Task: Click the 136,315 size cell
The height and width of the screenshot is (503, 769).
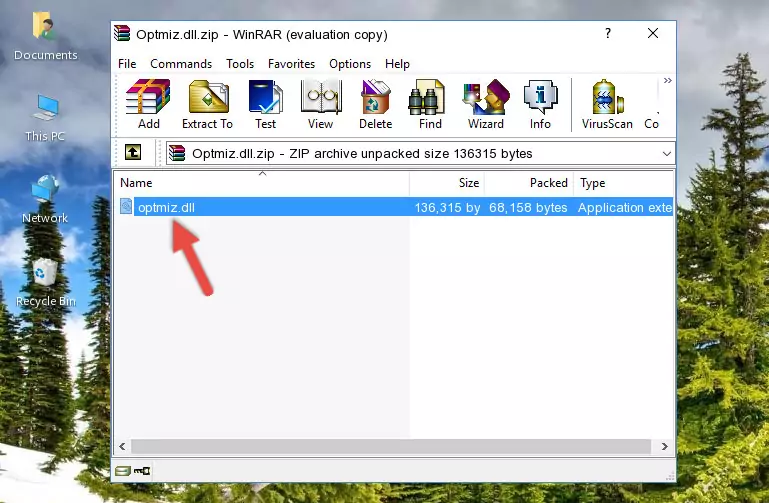Action: 447,207
